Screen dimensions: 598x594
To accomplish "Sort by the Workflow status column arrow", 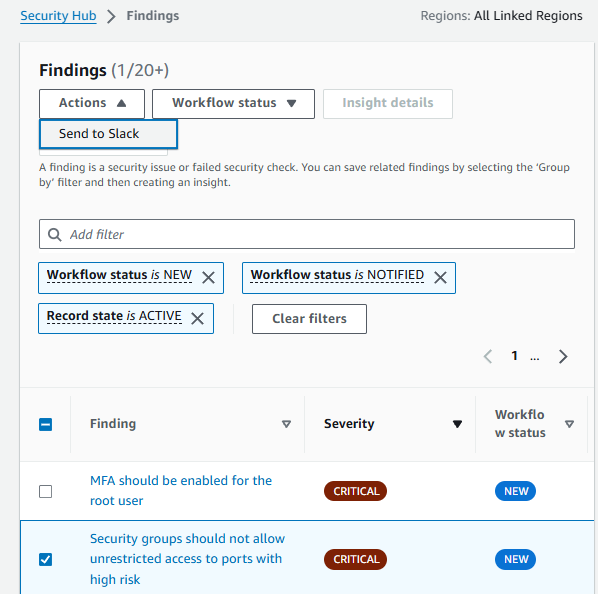I will coord(569,424).
